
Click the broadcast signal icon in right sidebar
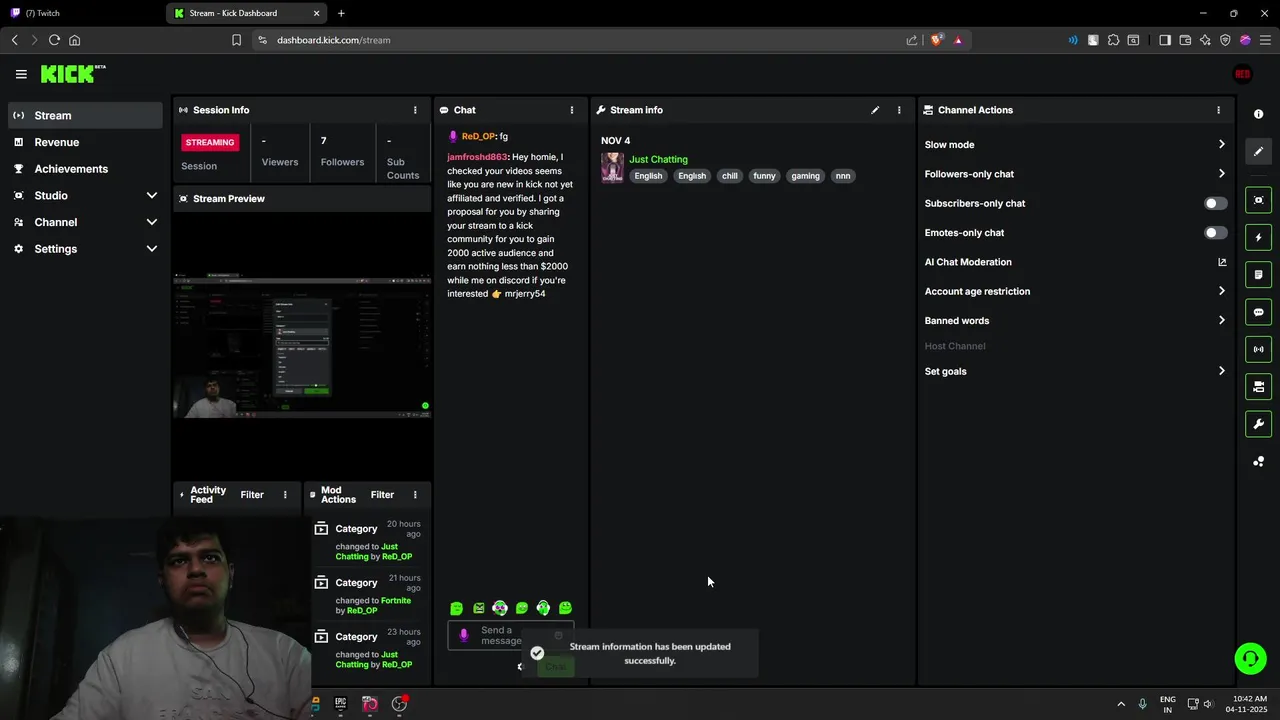click(1258, 349)
